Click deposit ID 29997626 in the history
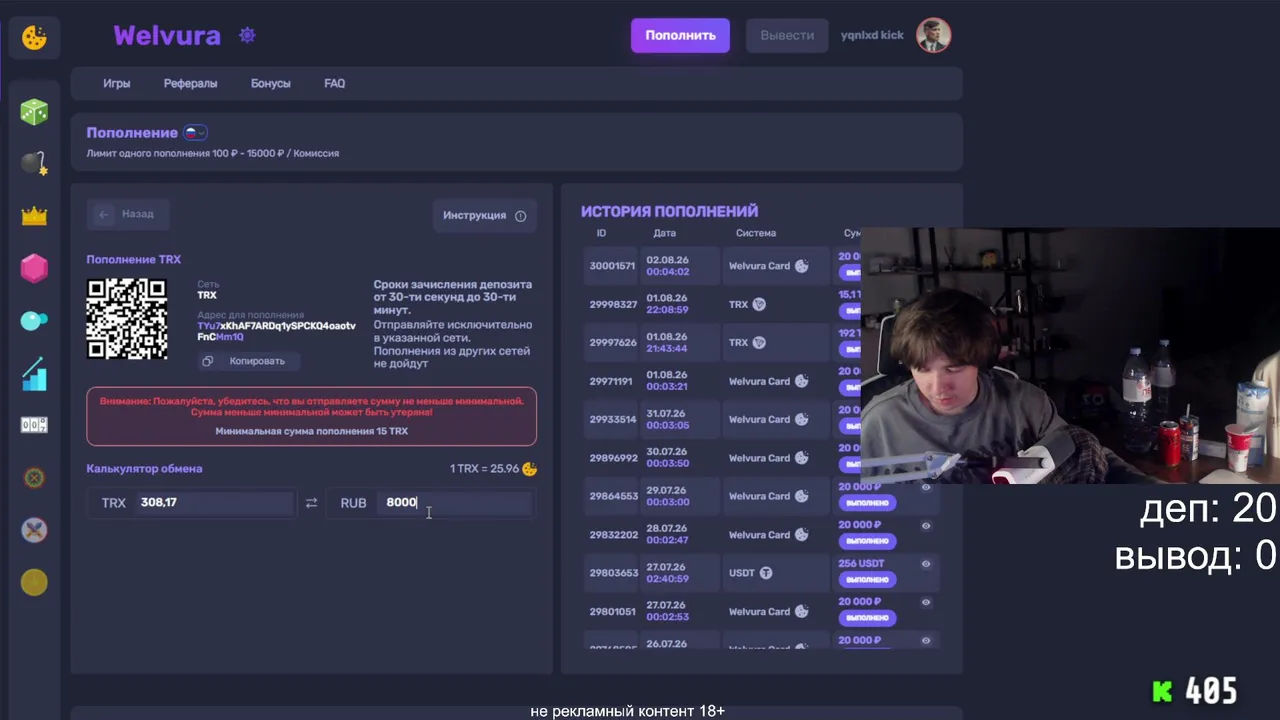This screenshot has width=1280, height=720. click(613, 342)
